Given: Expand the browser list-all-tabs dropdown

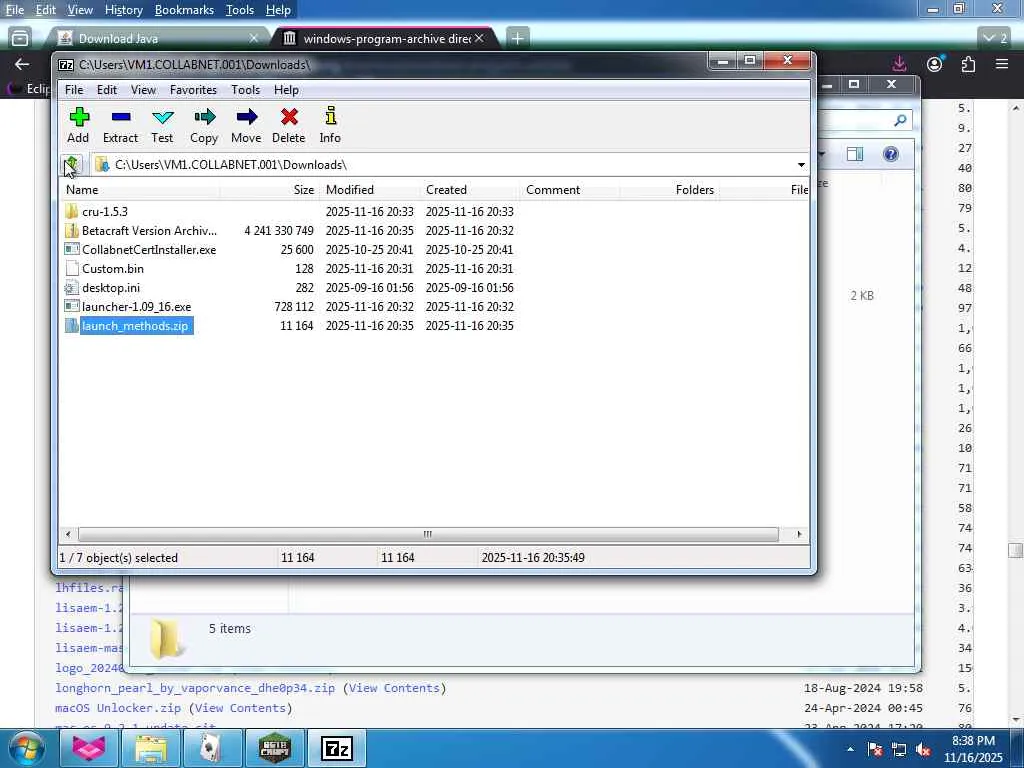Looking at the screenshot, I should click(x=995, y=39).
